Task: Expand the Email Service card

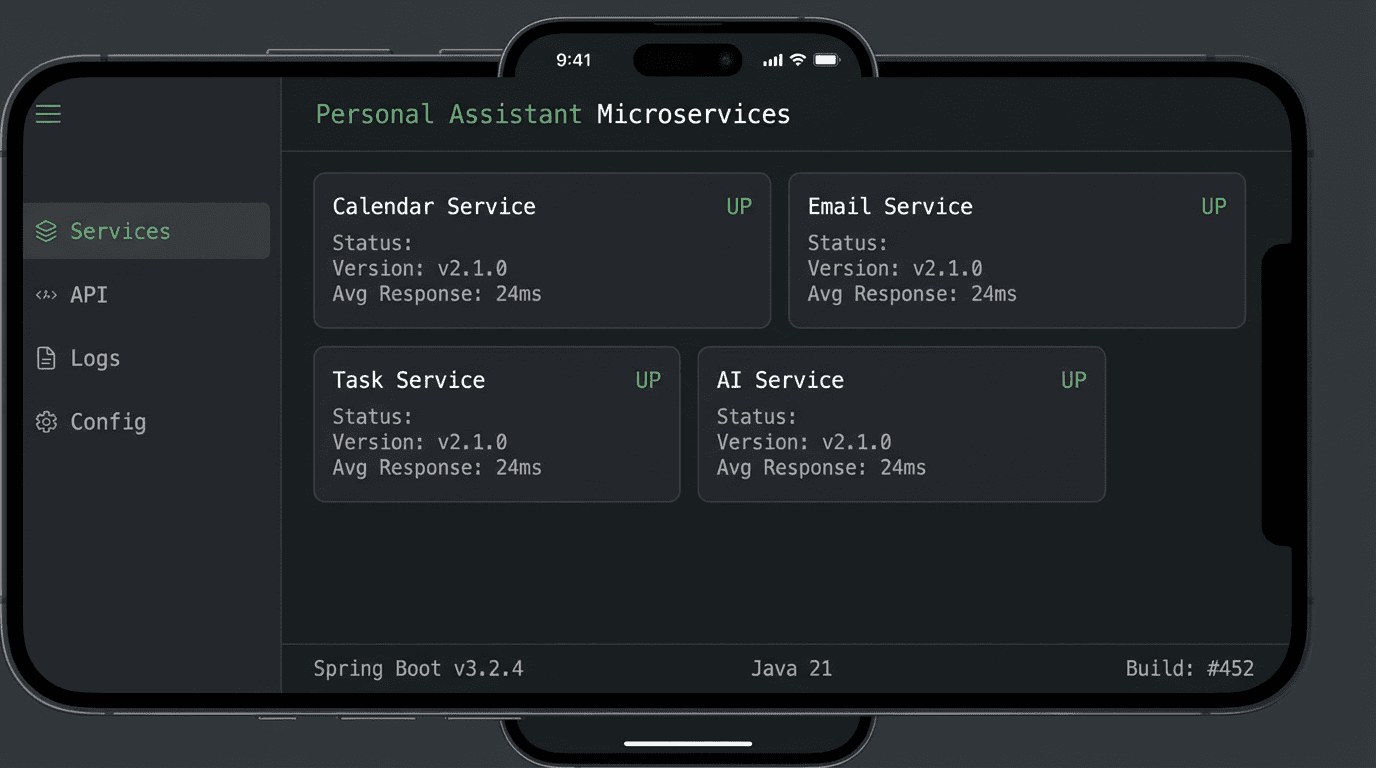Action: [x=1017, y=250]
